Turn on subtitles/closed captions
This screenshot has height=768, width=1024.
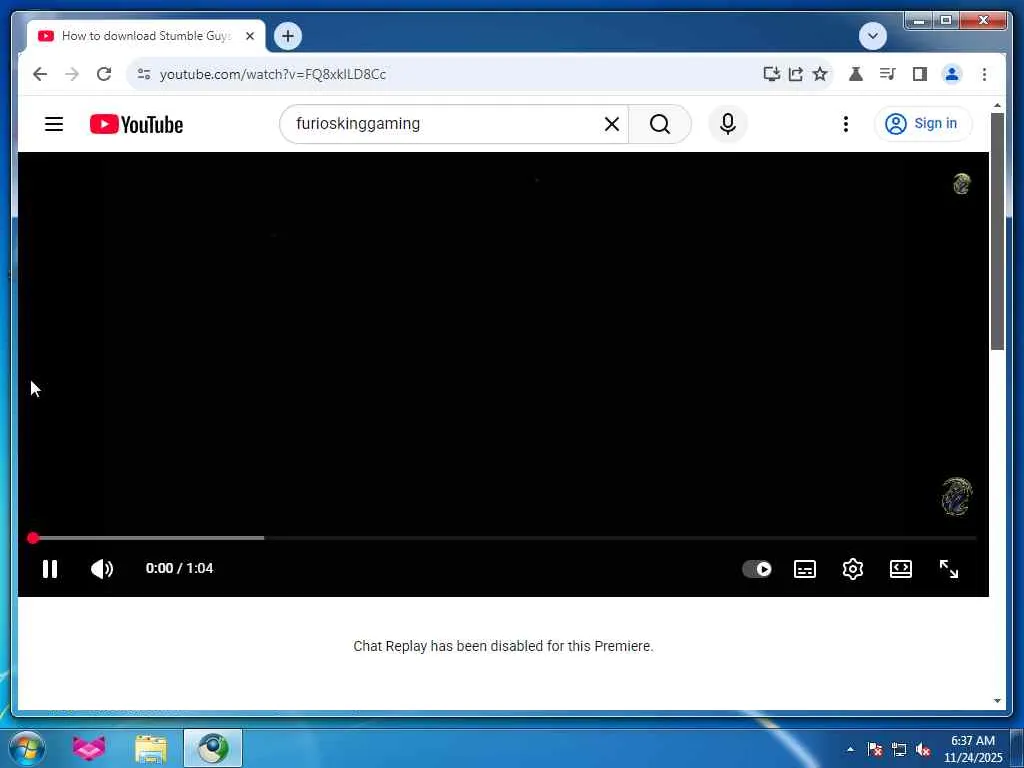point(805,569)
